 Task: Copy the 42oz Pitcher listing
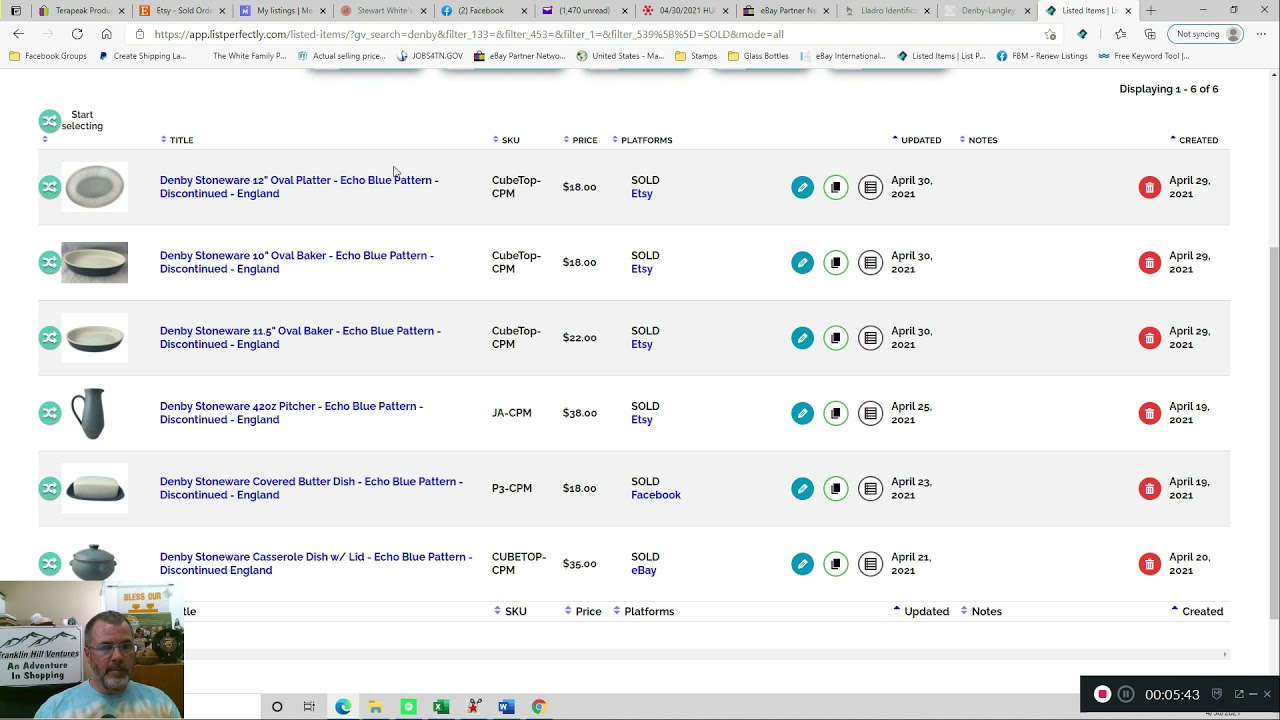[x=836, y=413]
